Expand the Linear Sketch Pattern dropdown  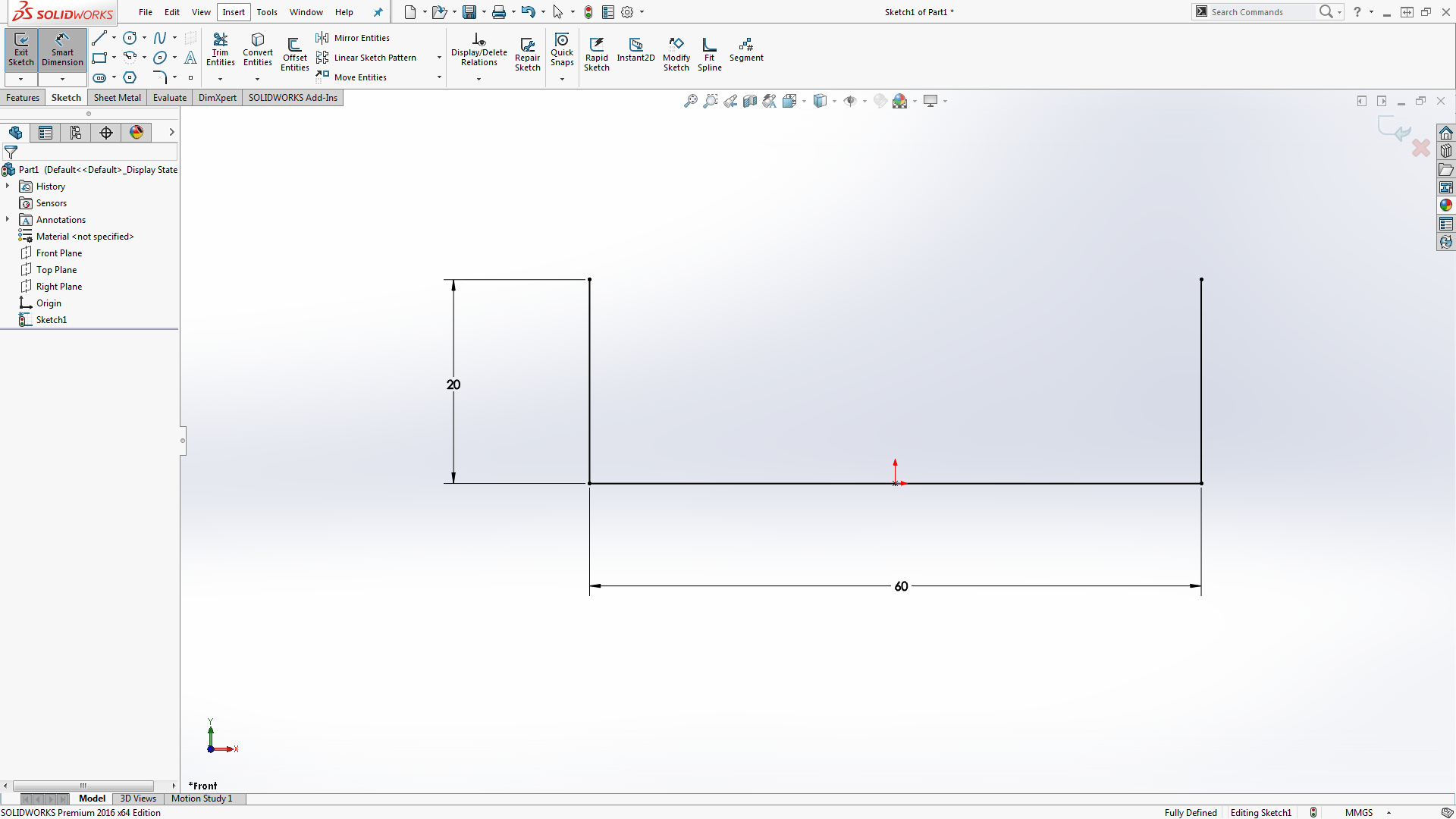pyautogui.click(x=438, y=57)
